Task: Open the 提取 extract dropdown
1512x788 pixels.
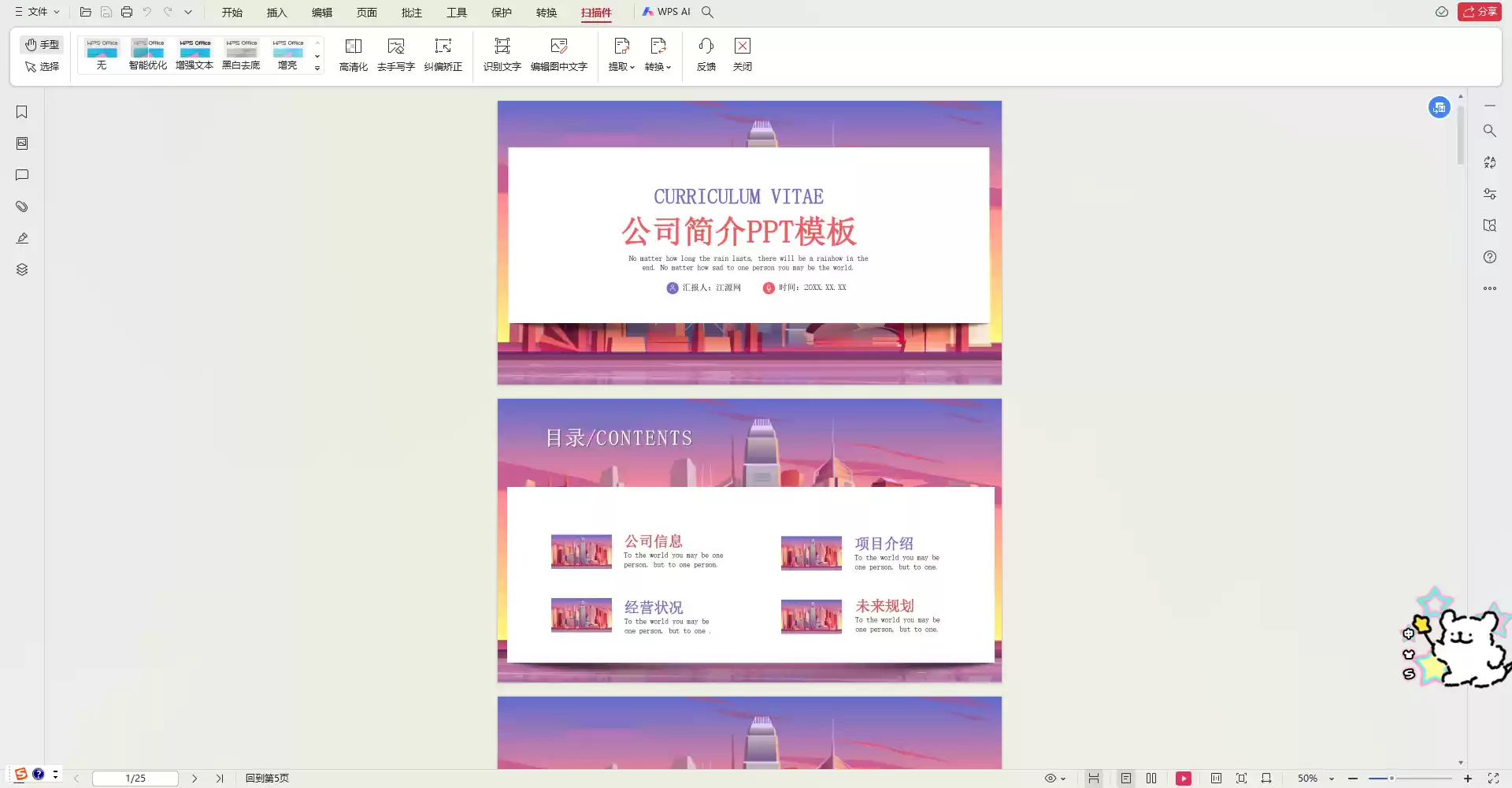Action: point(621,54)
